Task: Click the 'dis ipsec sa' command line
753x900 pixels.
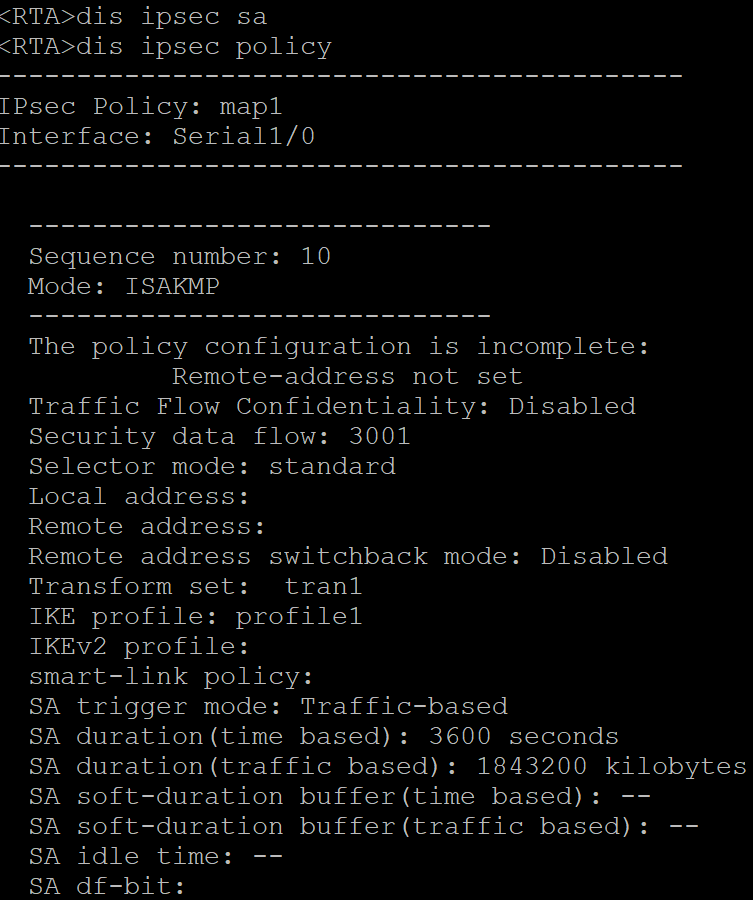Action: click(x=133, y=17)
